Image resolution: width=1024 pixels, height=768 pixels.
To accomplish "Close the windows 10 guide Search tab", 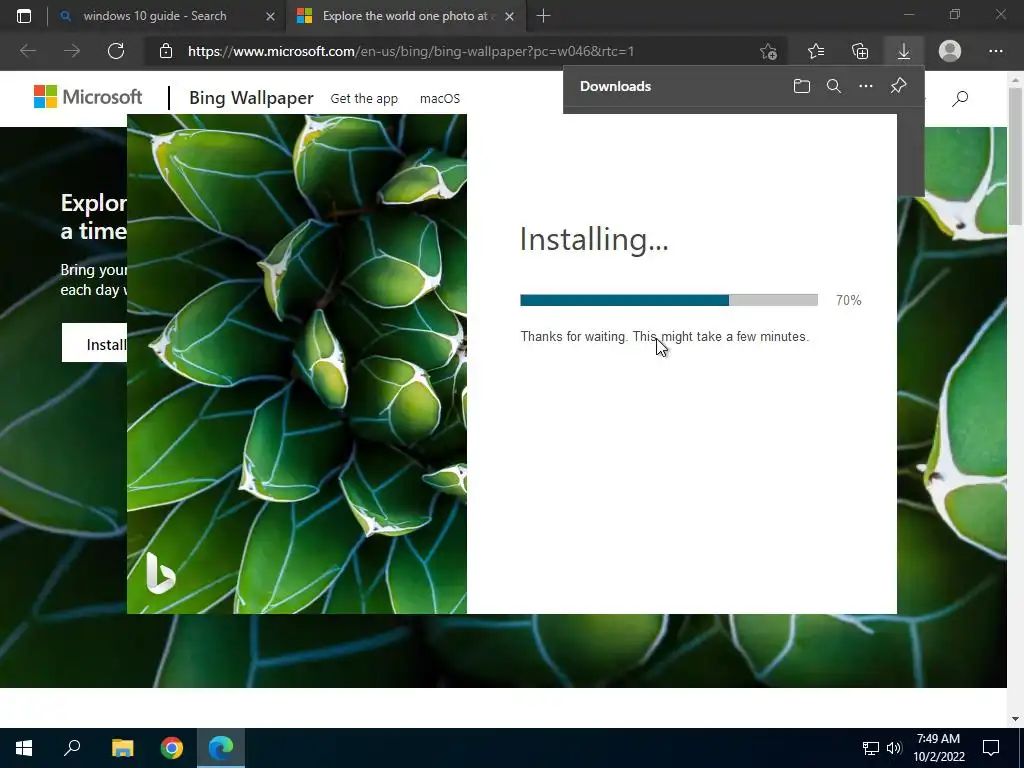I will pyautogui.click(x=270, y=16).
